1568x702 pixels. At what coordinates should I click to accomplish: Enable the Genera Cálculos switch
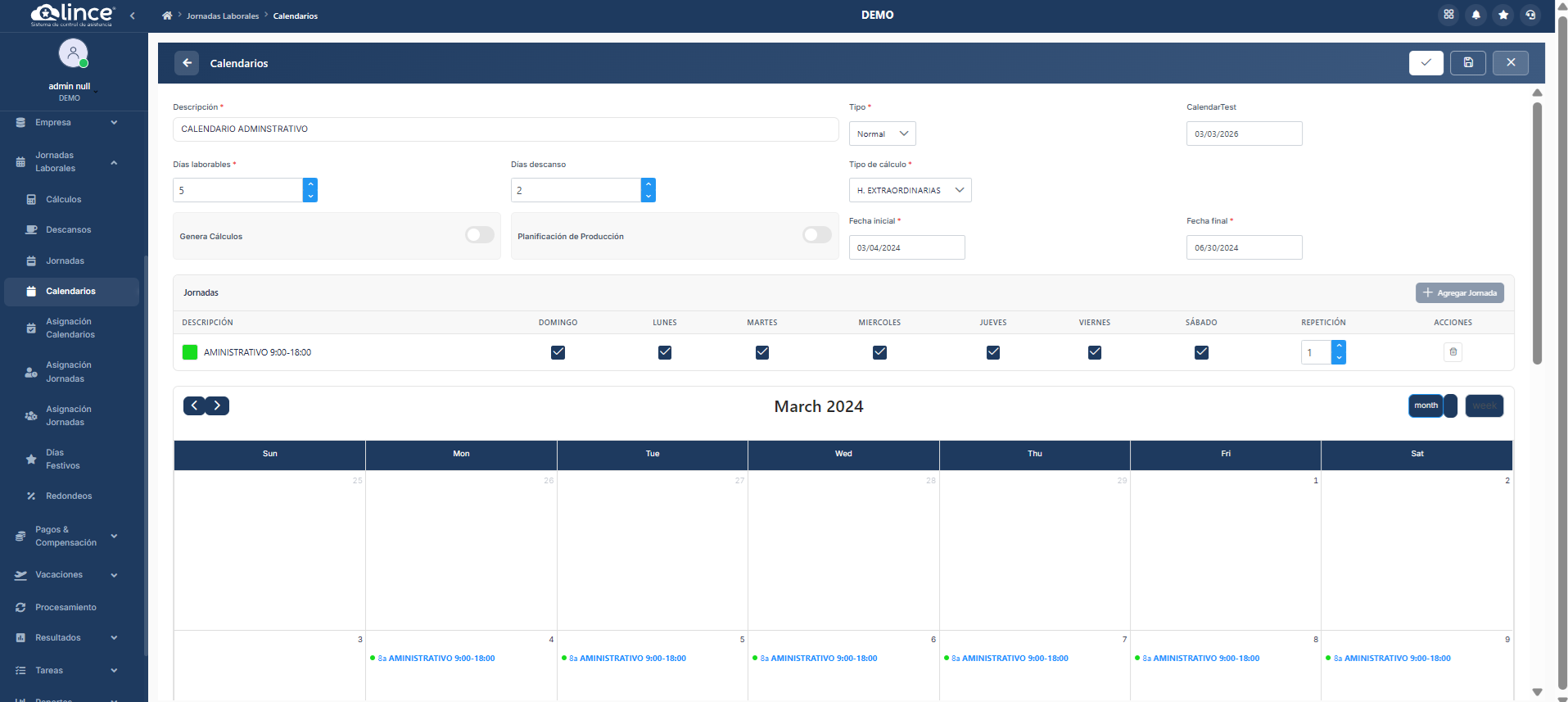pyautogui.click(x=480, y=235)
